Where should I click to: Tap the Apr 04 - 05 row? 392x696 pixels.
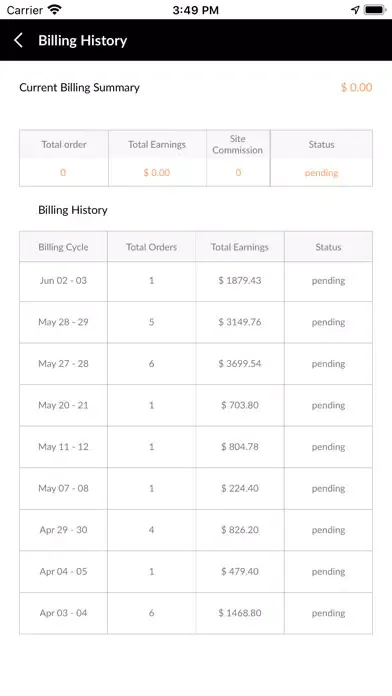(x=196, y=572)
